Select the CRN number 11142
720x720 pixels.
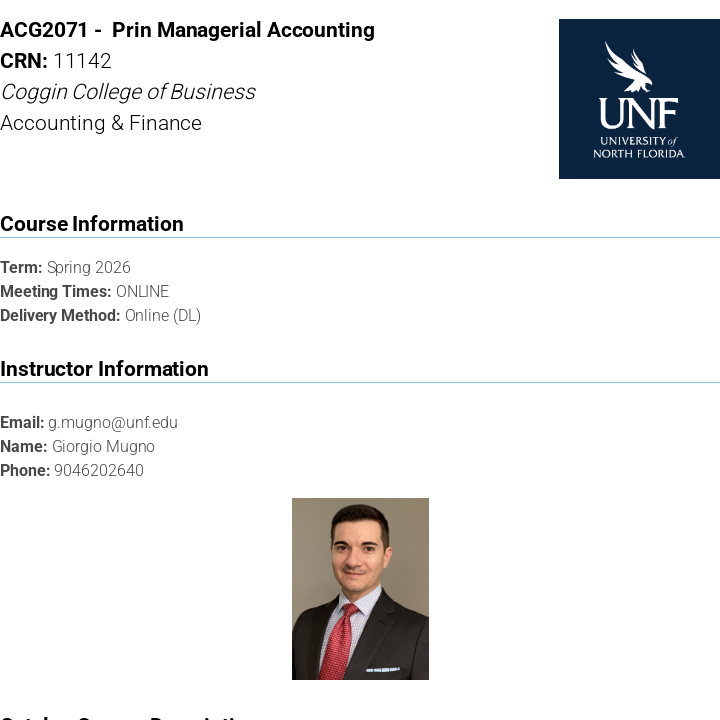tap(82, 61)
